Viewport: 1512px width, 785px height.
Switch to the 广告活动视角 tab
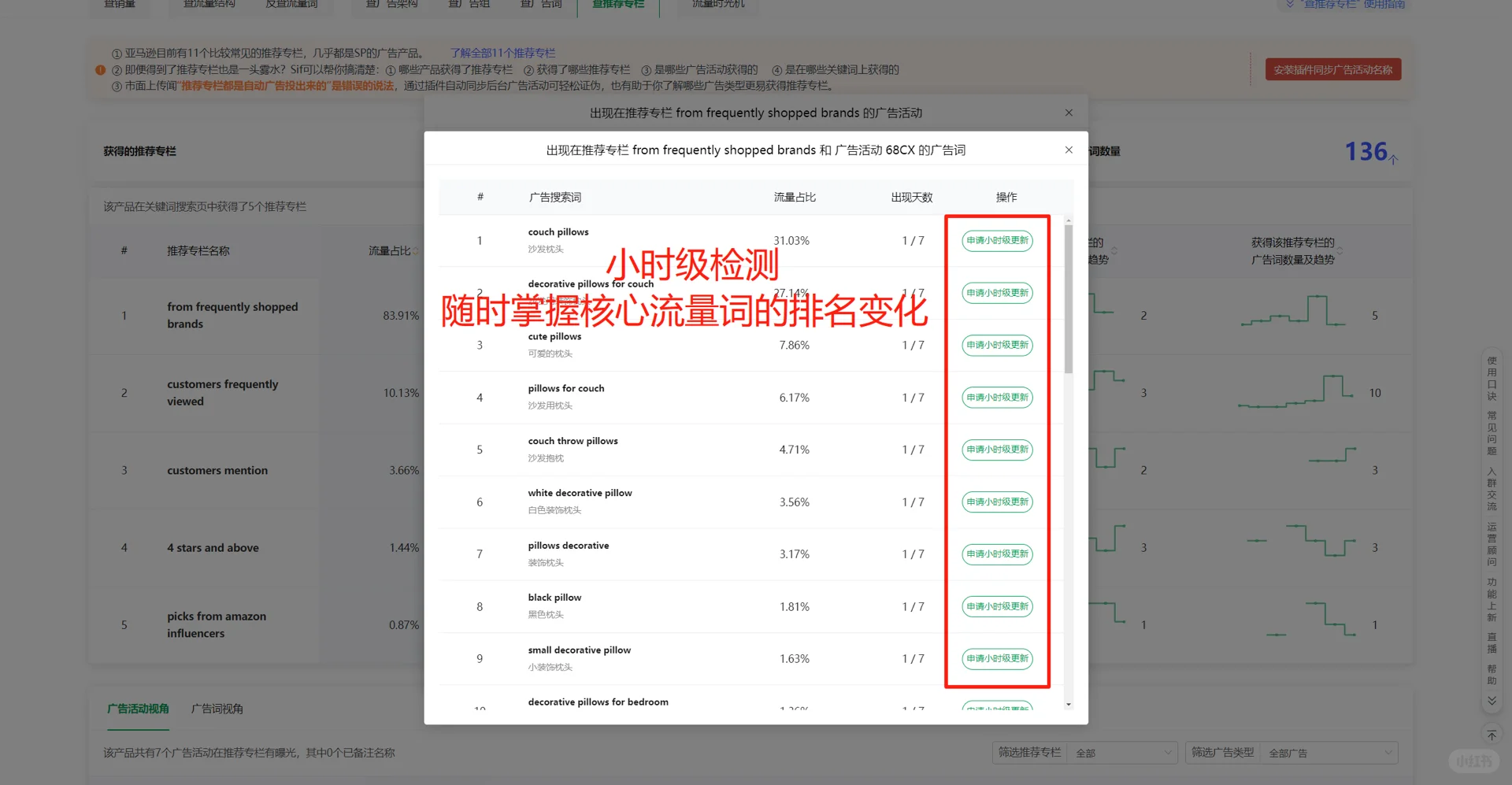point(139,709)
